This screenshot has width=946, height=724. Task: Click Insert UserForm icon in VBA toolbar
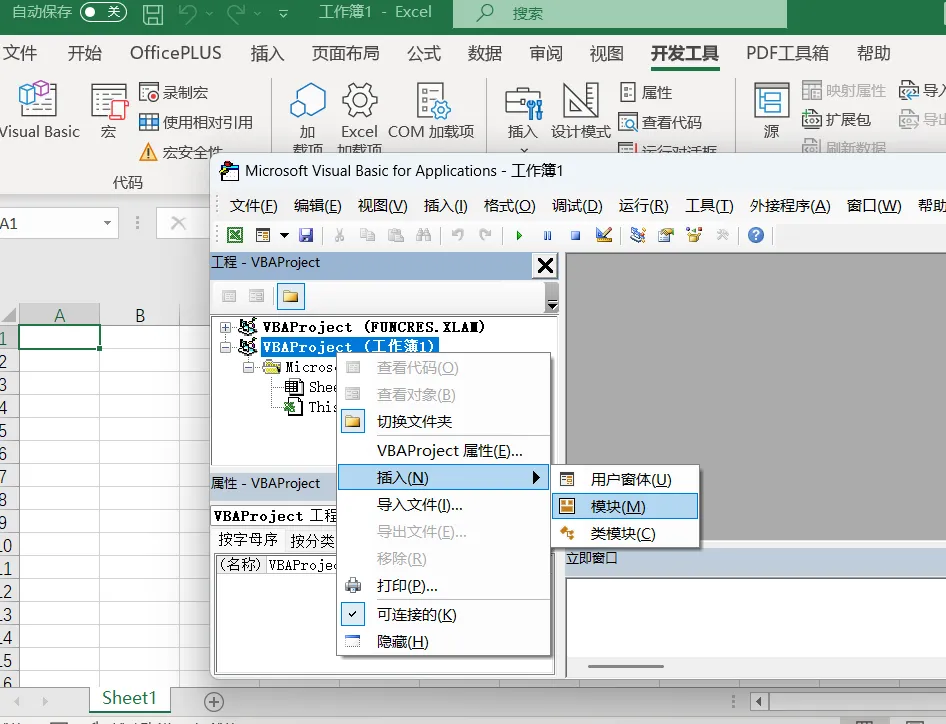tap(263, 235)
